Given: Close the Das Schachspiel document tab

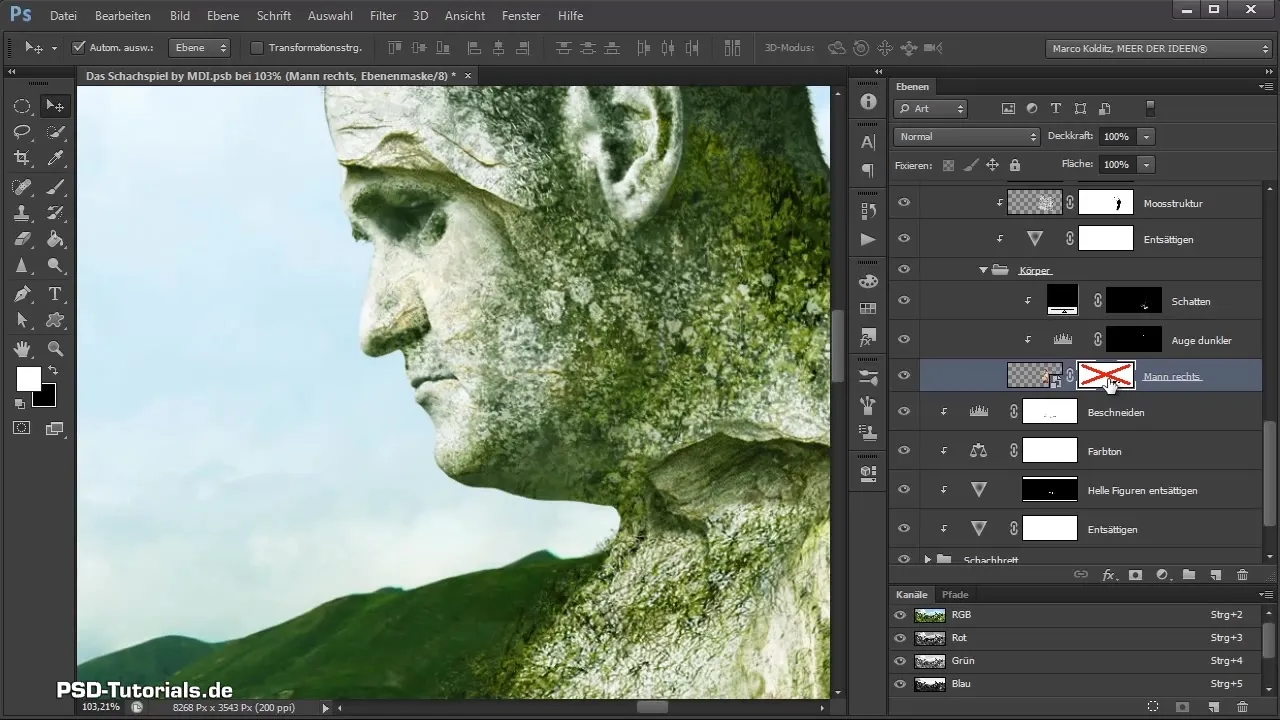Looking at the screenshot, I should 467,75.
